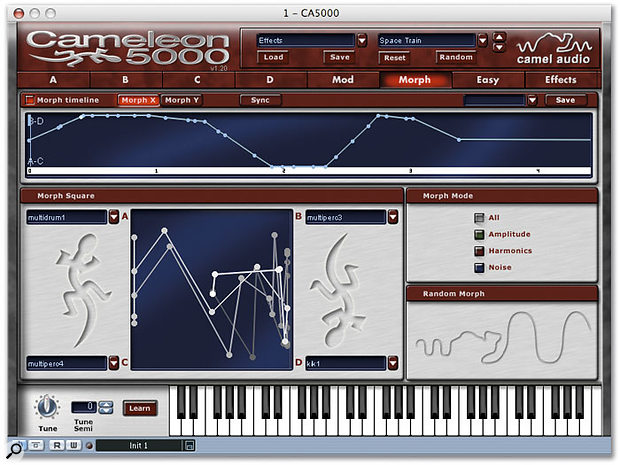Select the Morph X timeline button
Screen dimensions: 620x465
click(138, 100)
